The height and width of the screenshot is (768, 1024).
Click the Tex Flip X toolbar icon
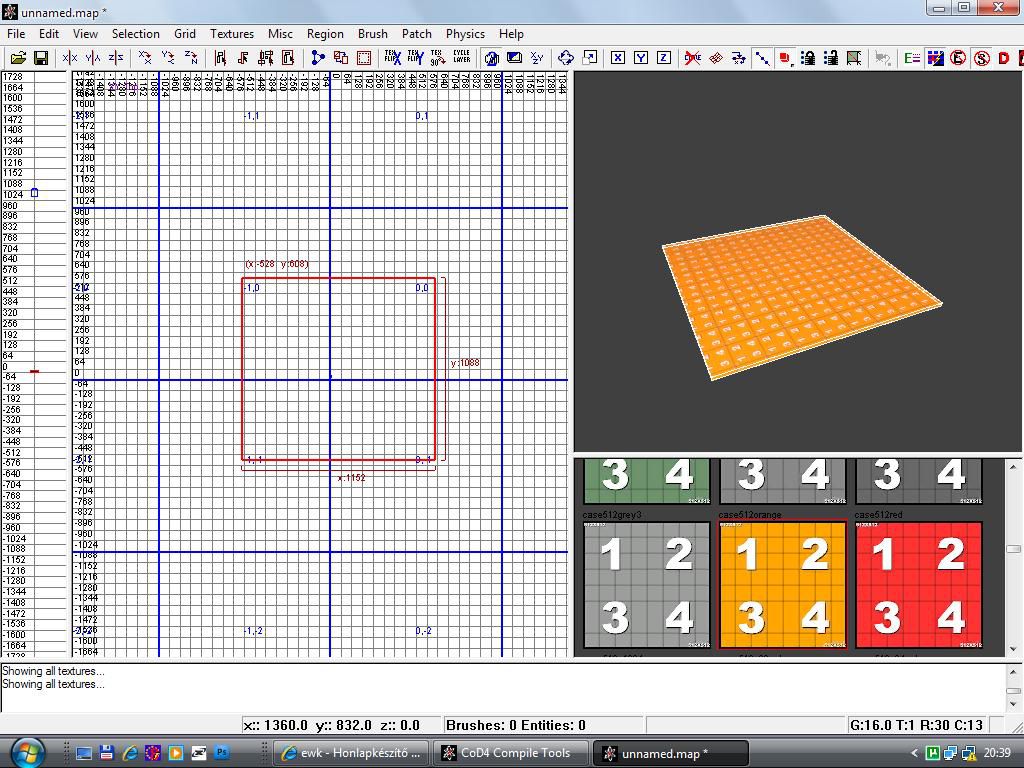[x=393, y=58]
